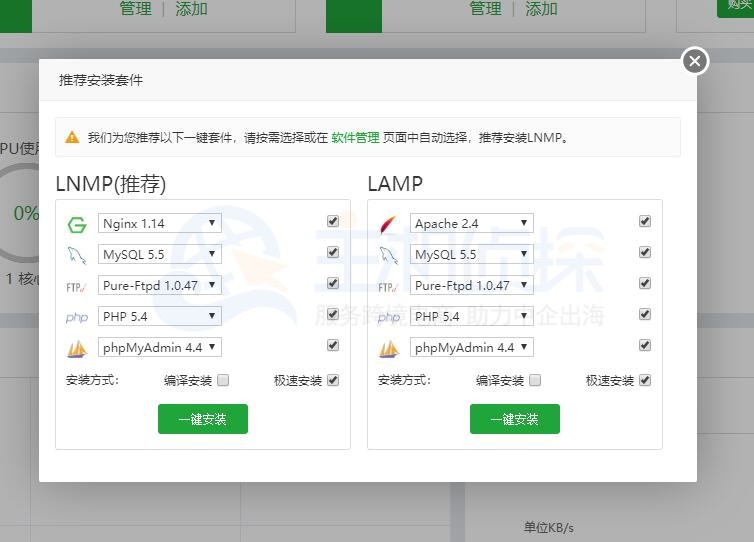Open the LAMP MySQL 5.5 dropdown

point(472,255)
